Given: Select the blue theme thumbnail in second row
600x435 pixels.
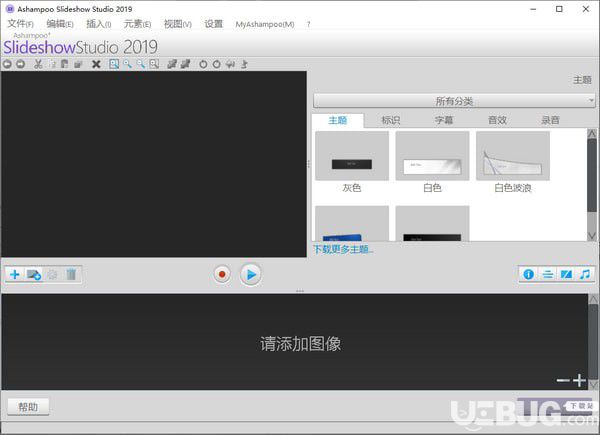Looking at the screenshot, I should coord(352,223).
